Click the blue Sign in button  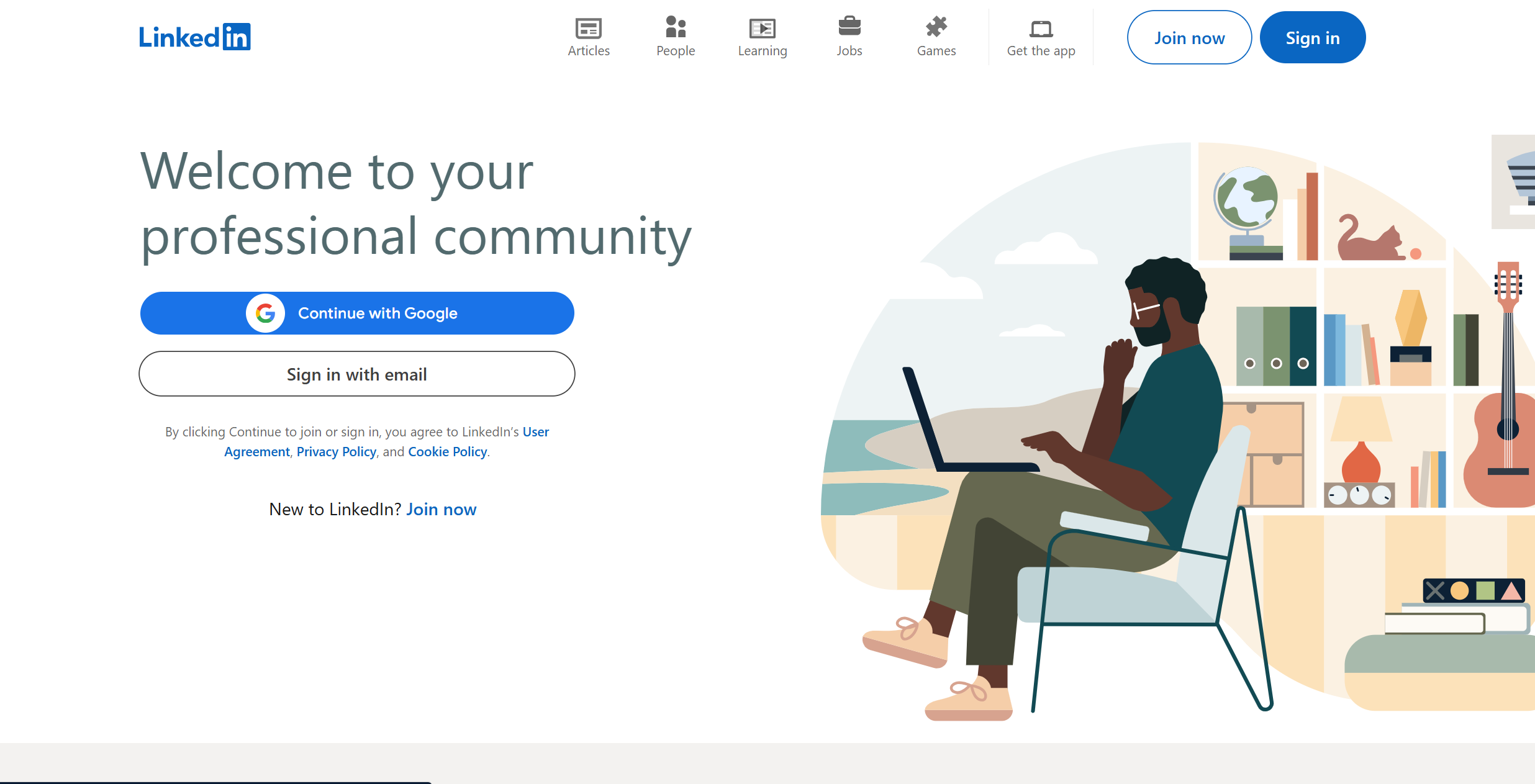[1313, 37]
